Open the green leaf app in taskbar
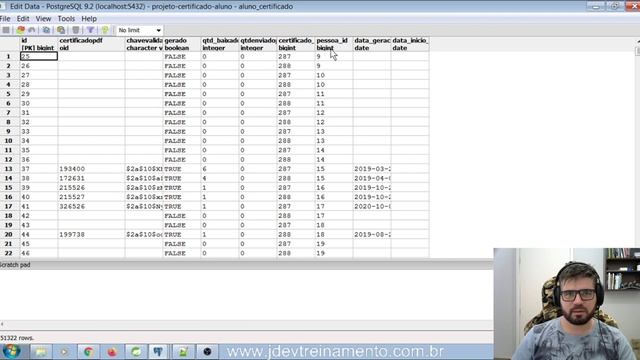The image size is (640, 360). click(x=136, y=352)
